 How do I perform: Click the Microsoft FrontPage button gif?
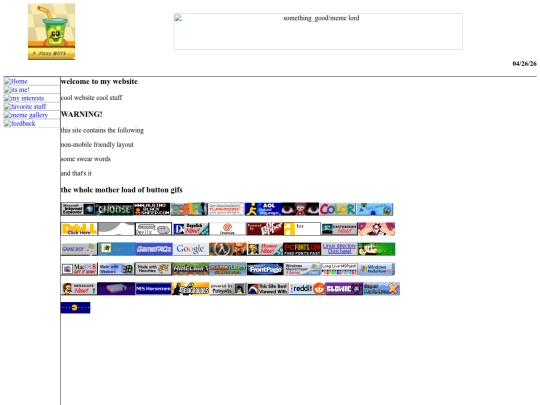[x=265, y=269]
